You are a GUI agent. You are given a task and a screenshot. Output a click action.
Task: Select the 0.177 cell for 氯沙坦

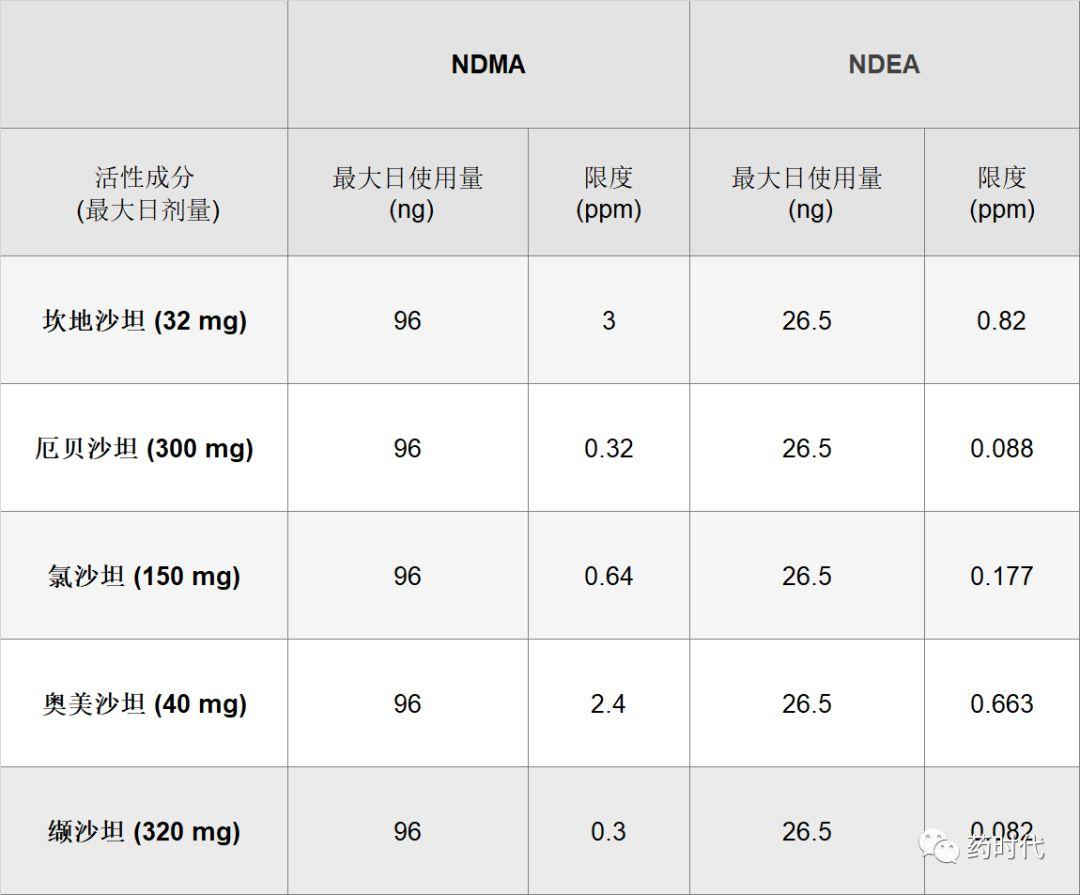pyautogui.click(x=1002, y=575)
